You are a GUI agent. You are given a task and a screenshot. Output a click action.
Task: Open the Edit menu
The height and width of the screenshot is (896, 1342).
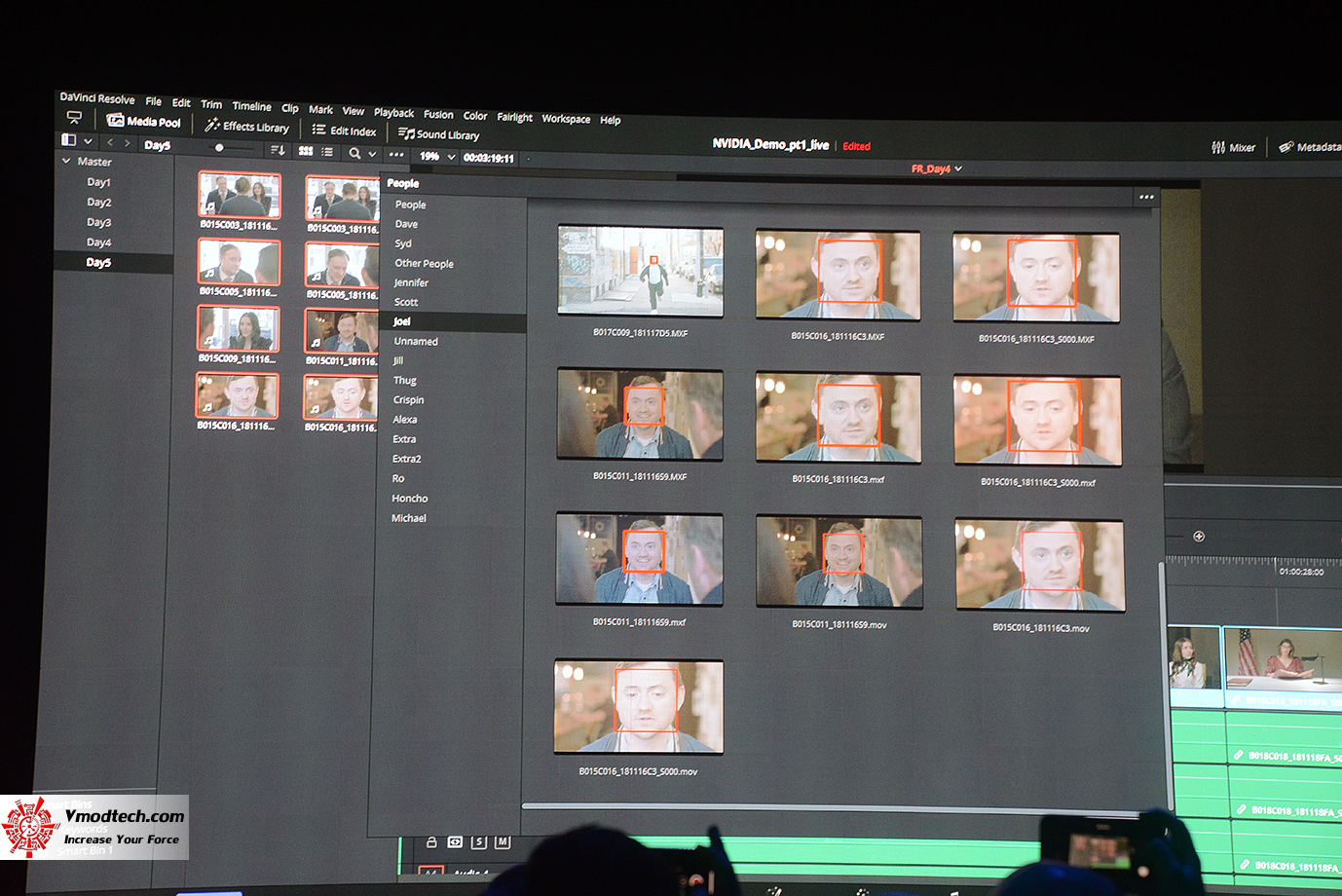(x=181, y=102)
